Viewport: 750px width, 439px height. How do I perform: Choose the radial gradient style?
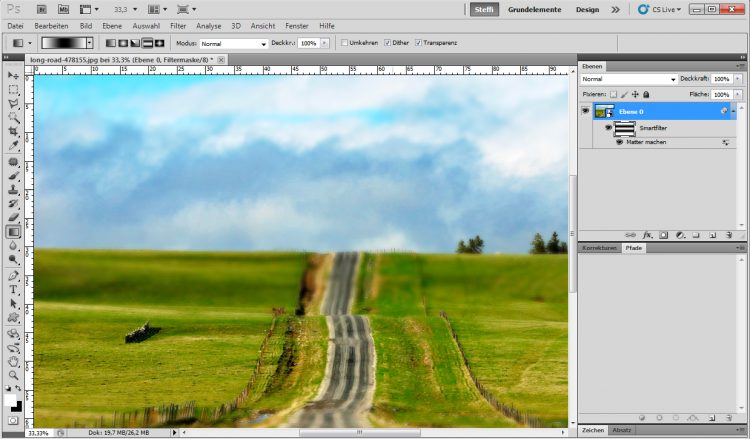pos(123,43)
